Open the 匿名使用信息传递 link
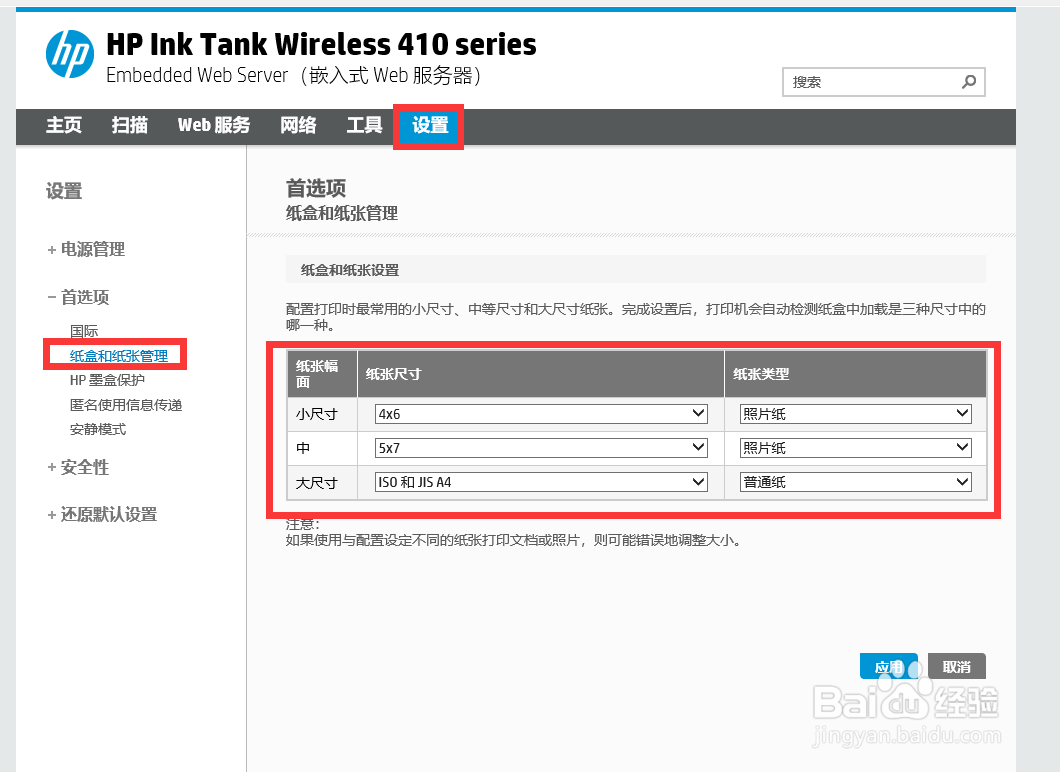This screenshot has height=772, width=1060. click(x=126, y=405)
